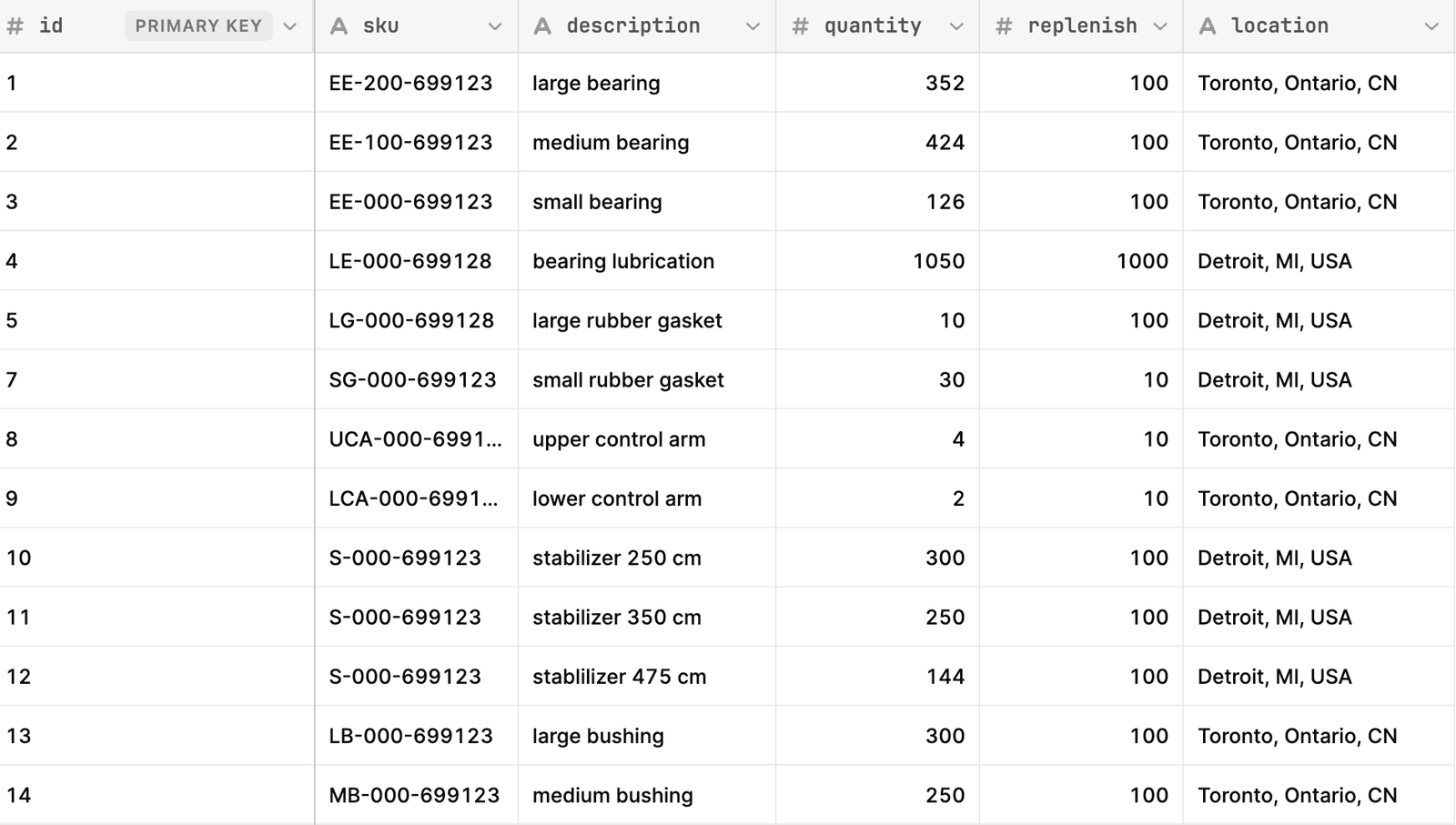
Task: Select cell LE-000-699128
Action: [417, 261]
